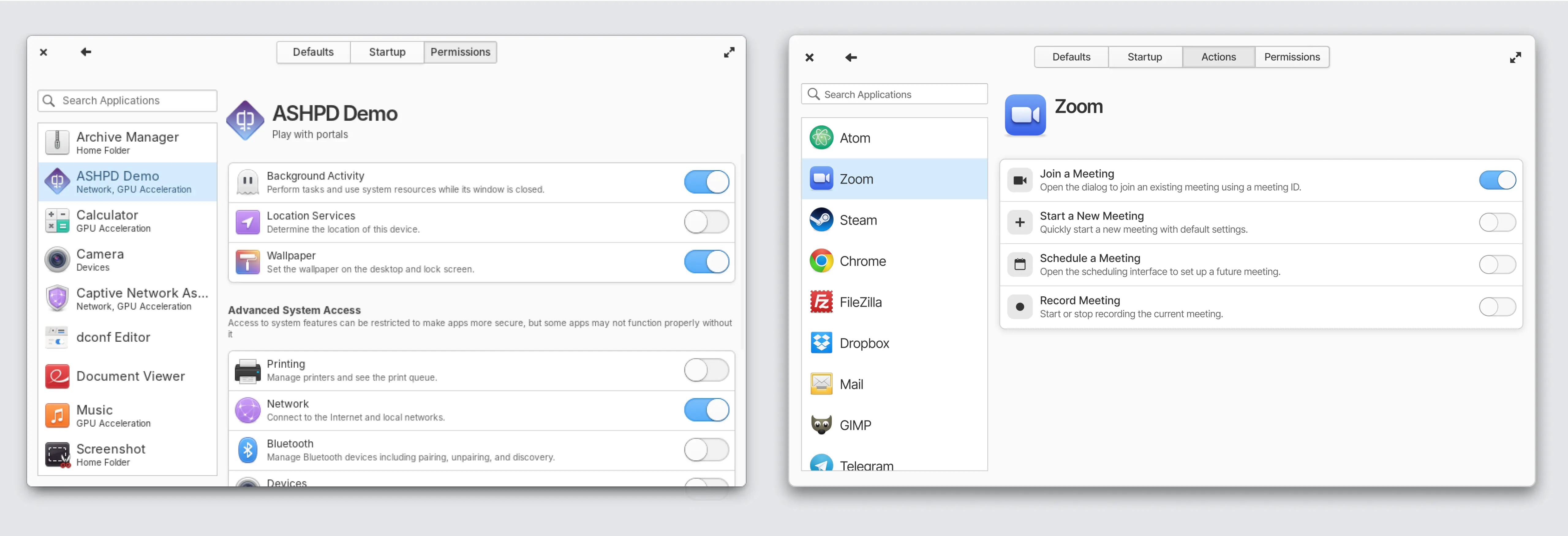Click the Music app icon
Image resolution: width=1568 pixels, height=536 pixels.
[57, 415]
